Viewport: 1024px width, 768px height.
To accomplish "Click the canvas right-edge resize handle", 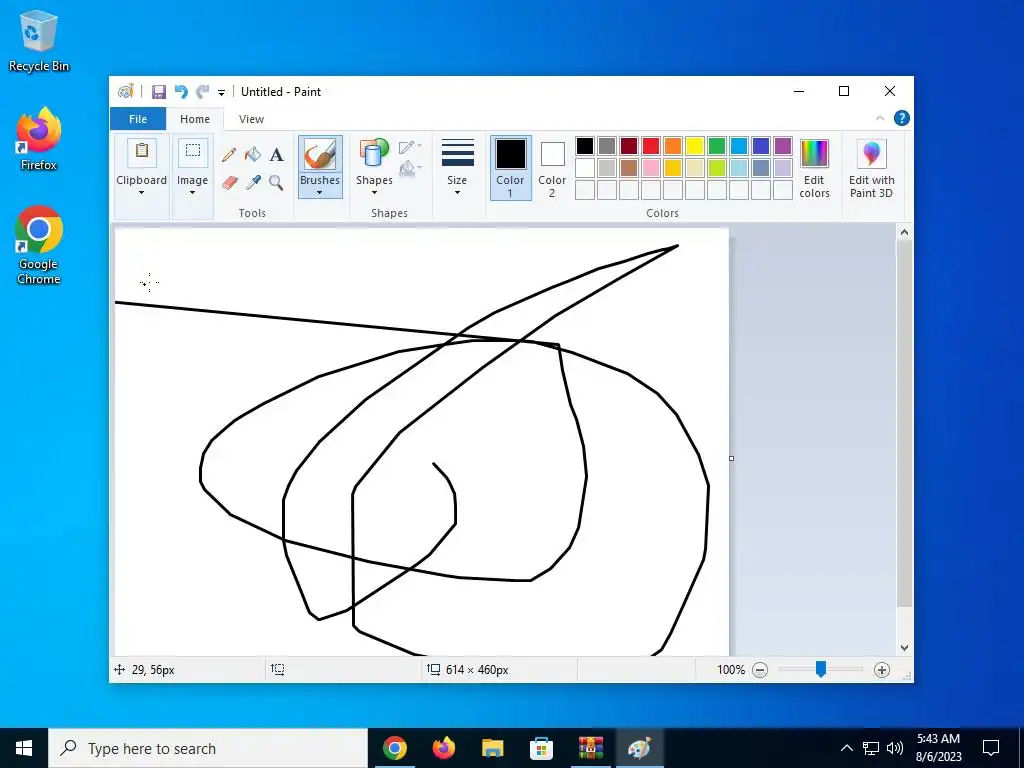I will 731,458.
